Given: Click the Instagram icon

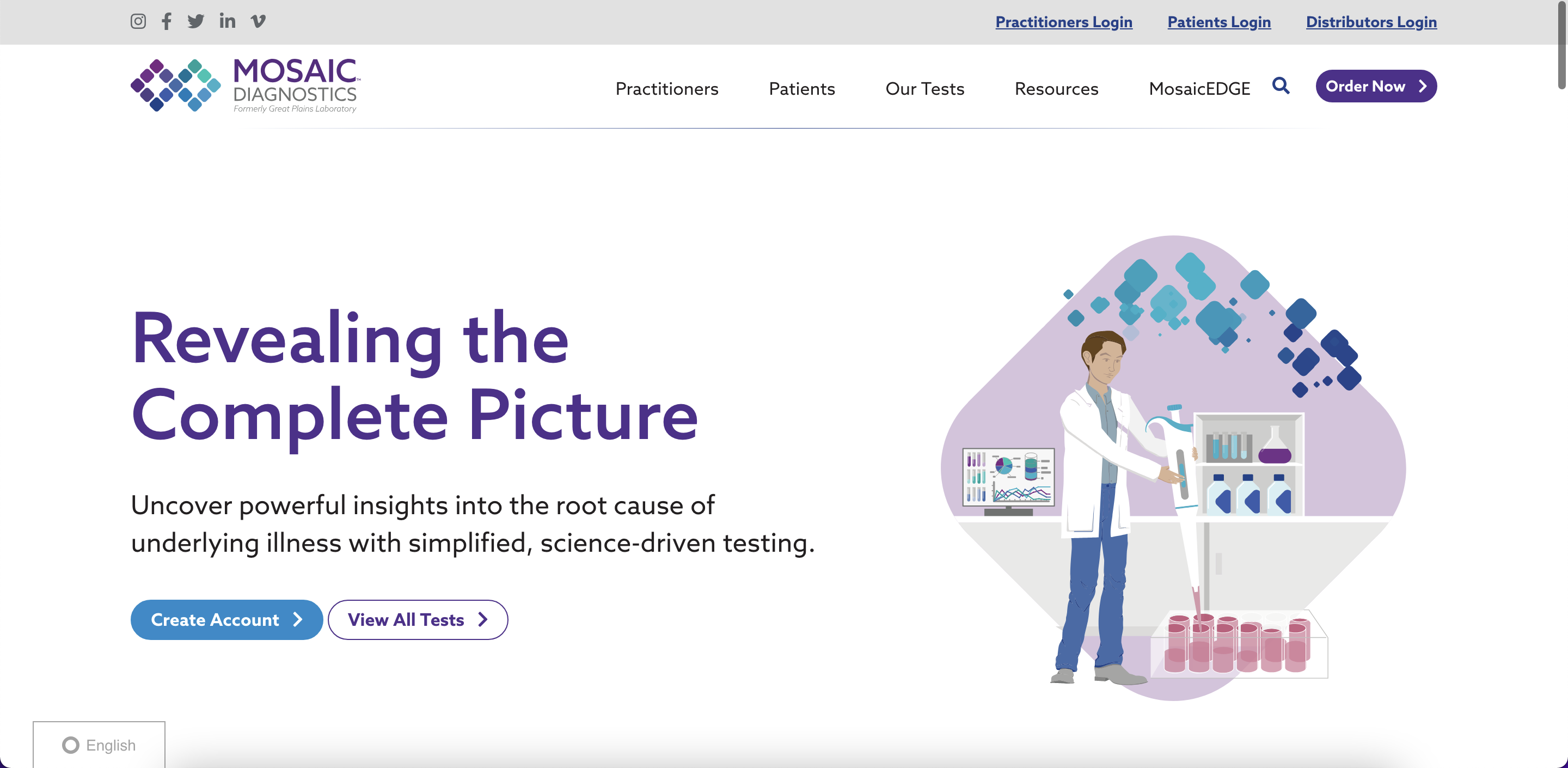Looking at the screenshot, I should 138,22.
